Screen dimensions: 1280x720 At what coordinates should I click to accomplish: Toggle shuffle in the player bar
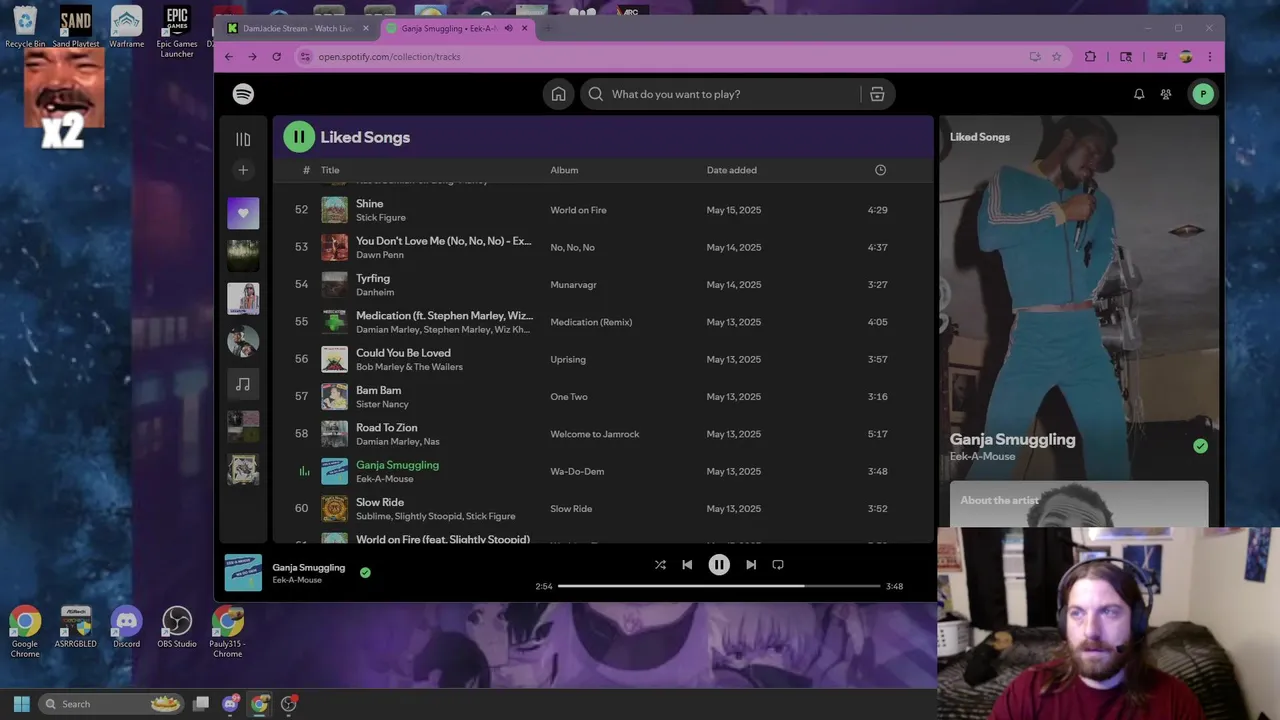(x=660, y=565)
